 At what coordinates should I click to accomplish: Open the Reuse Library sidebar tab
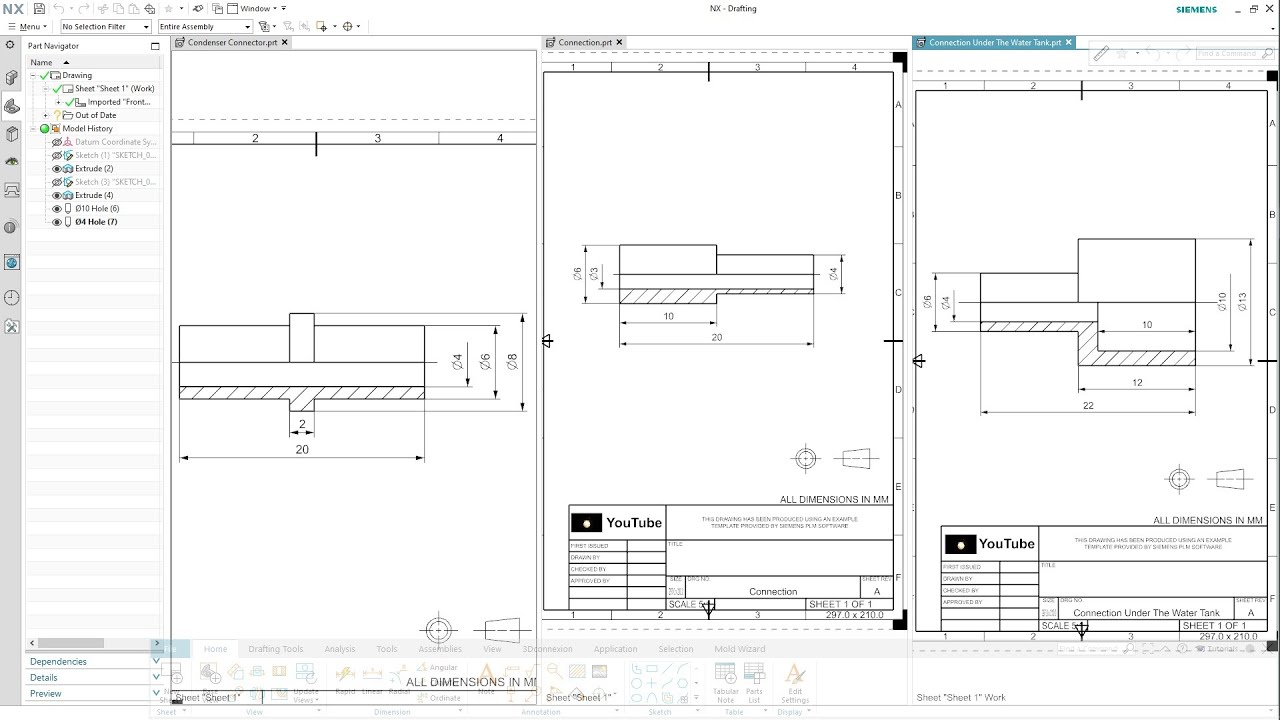point(11,134)
